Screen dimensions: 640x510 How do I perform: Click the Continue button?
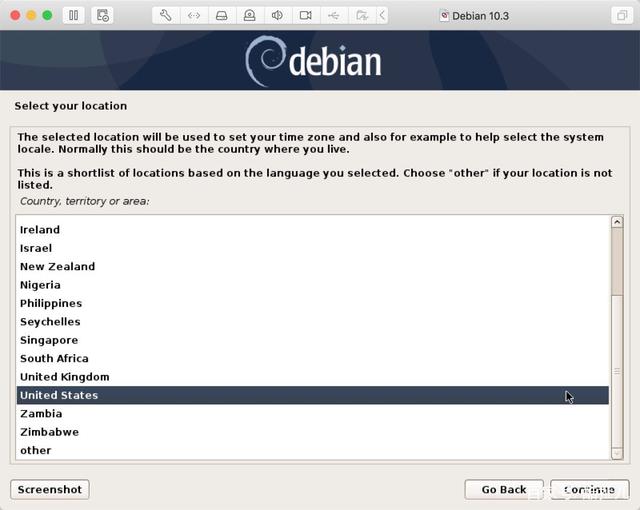pyautogui.click(x=589, y=489)
